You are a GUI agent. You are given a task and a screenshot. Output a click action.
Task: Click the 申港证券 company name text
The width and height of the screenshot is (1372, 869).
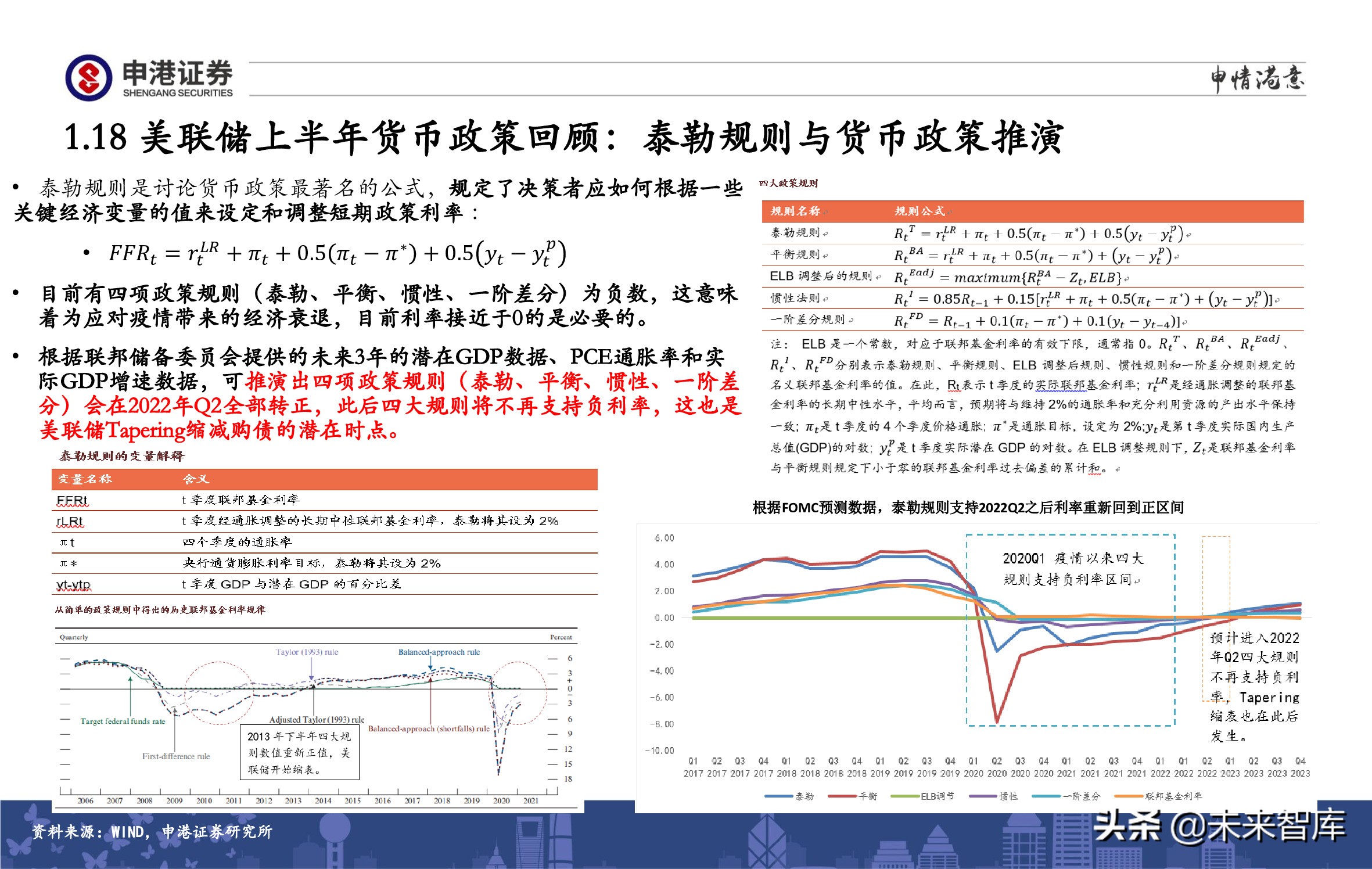(x=178, y=73)
